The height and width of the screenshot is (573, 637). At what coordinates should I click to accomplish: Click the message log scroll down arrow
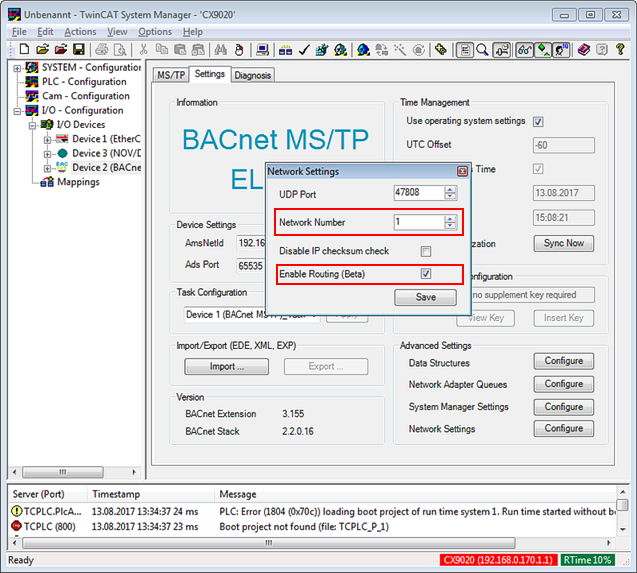(x=622, y=530)
